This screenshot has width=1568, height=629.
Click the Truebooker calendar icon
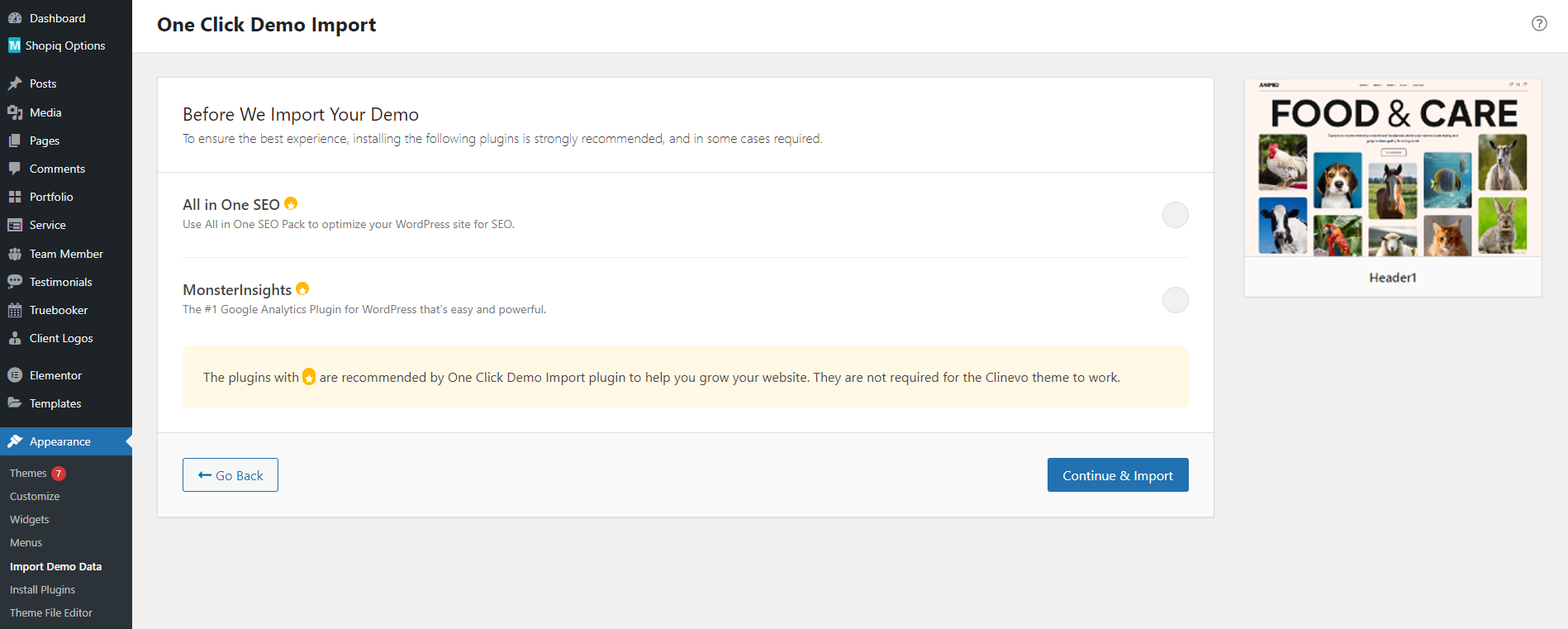(x=15, y=310)
